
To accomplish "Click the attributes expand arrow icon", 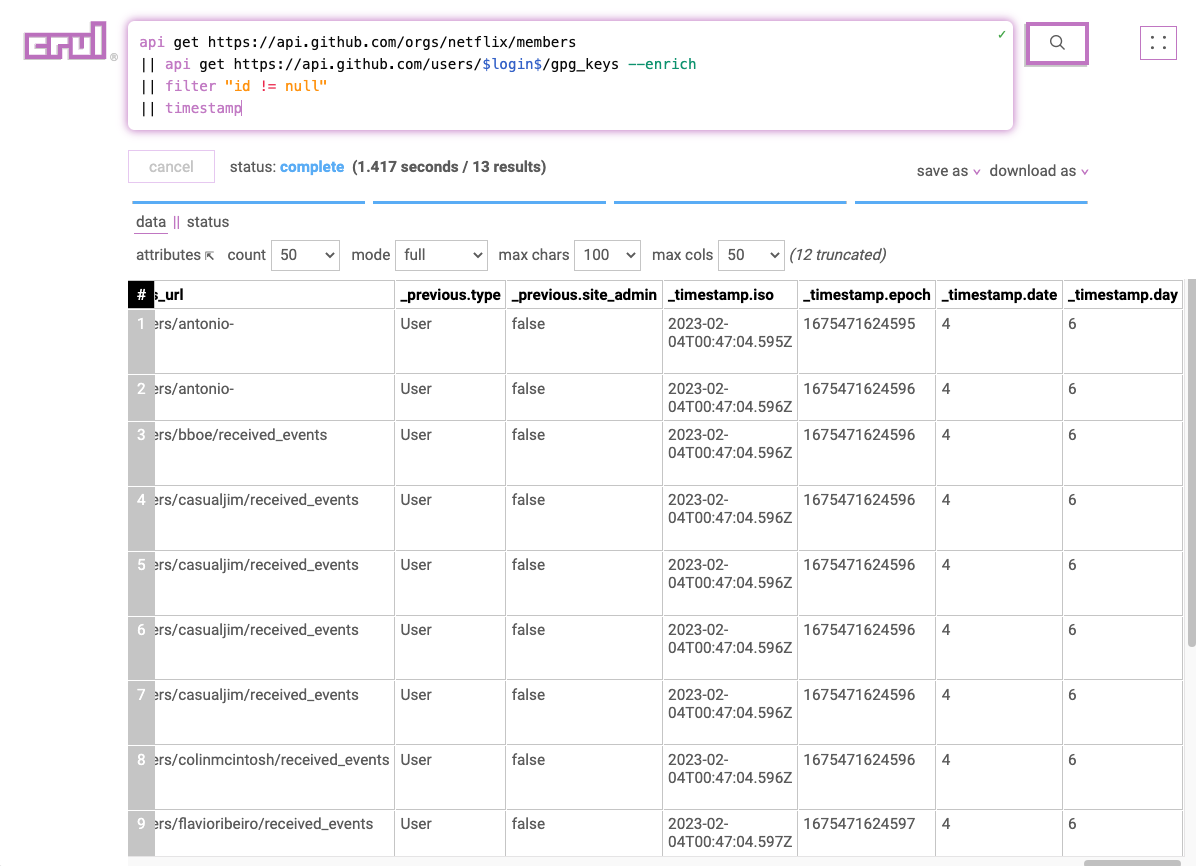I will click(210, 256).
